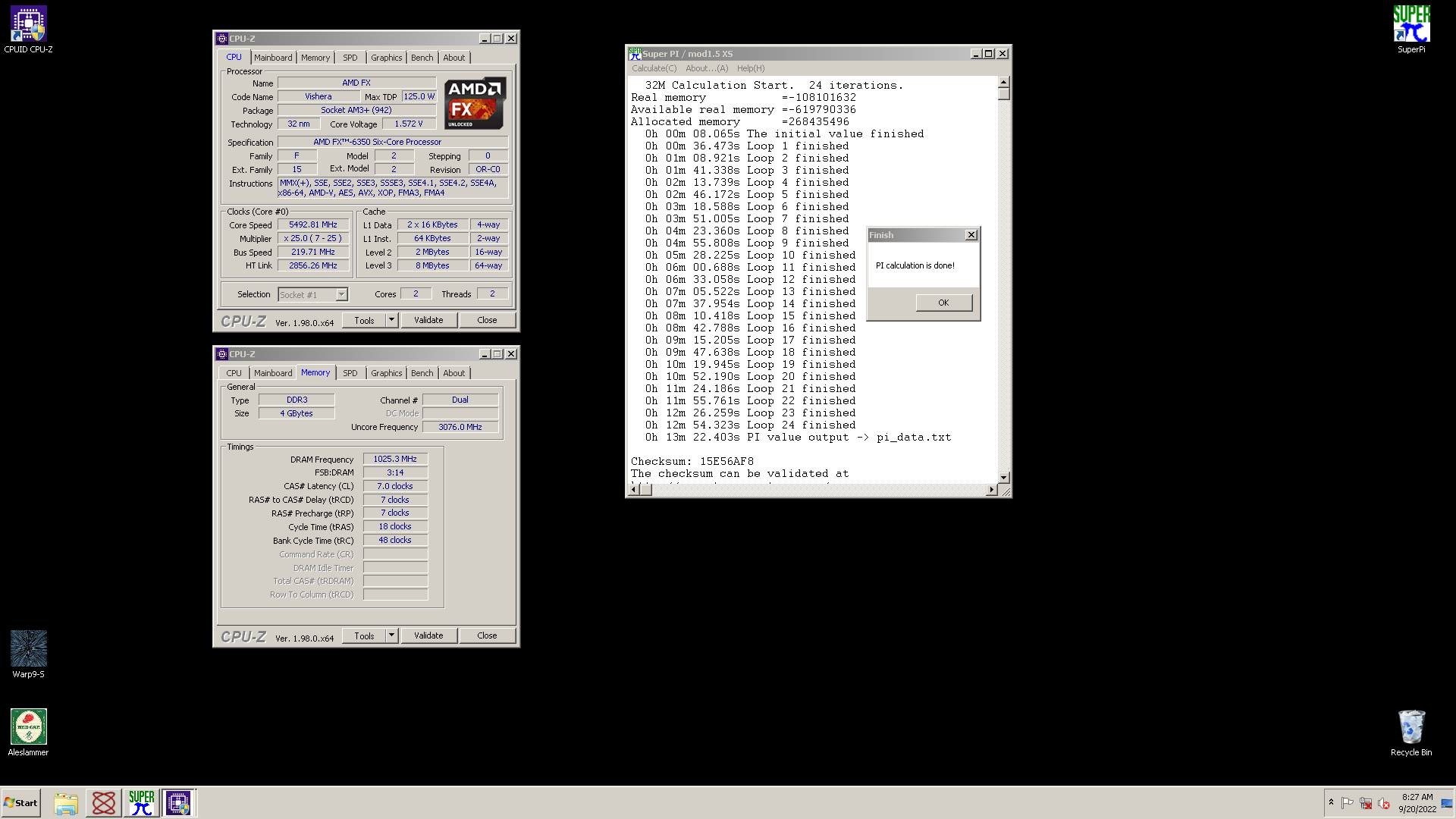Open SPD tab in top CPU-Z window
1456x819 pixels.
[350, 58]
